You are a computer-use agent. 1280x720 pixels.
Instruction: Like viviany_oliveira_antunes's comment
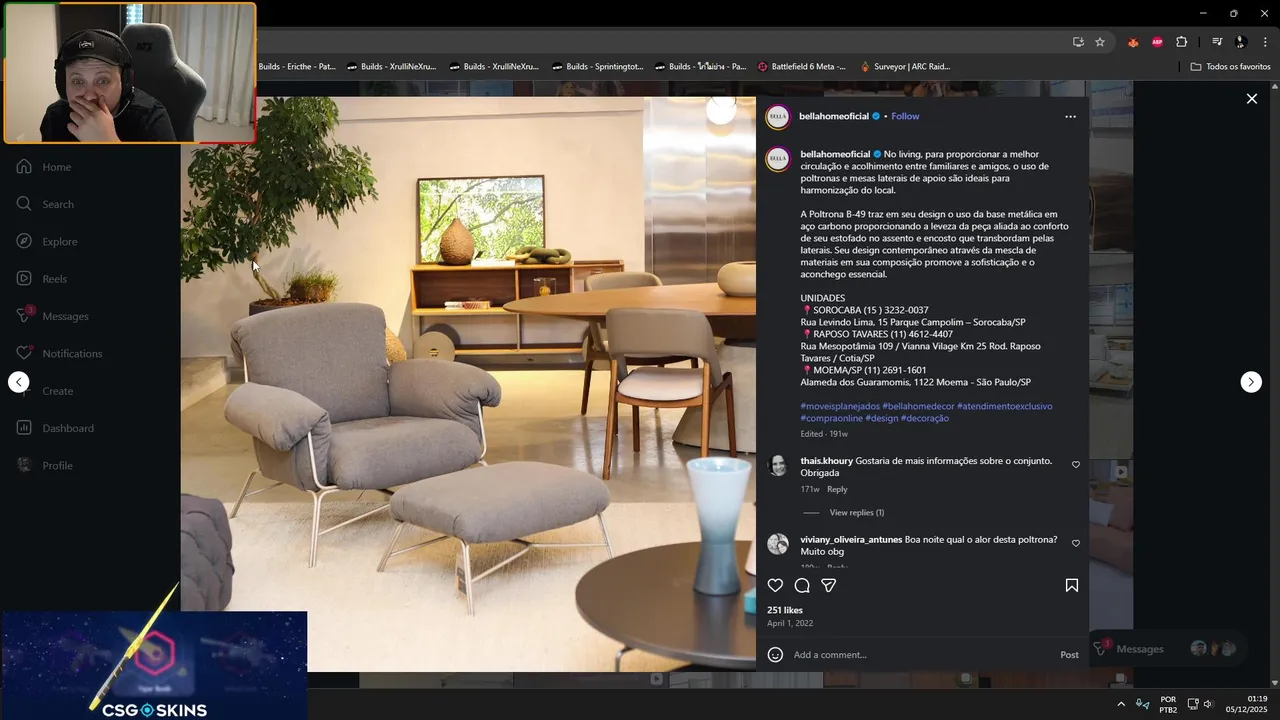1076,543
